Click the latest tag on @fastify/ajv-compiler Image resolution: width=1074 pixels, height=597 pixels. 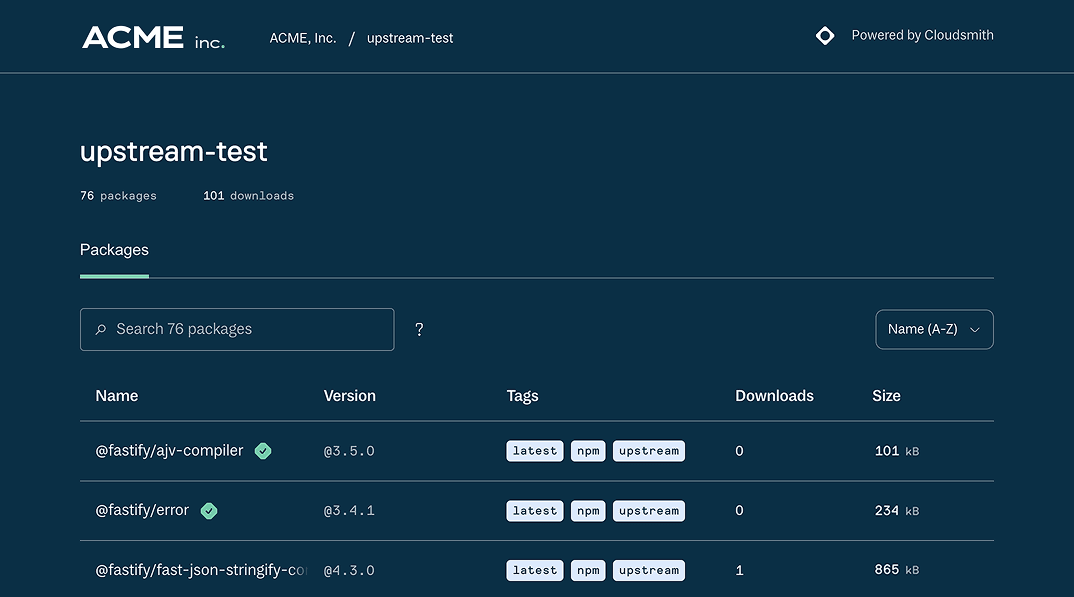coord(535,451)
